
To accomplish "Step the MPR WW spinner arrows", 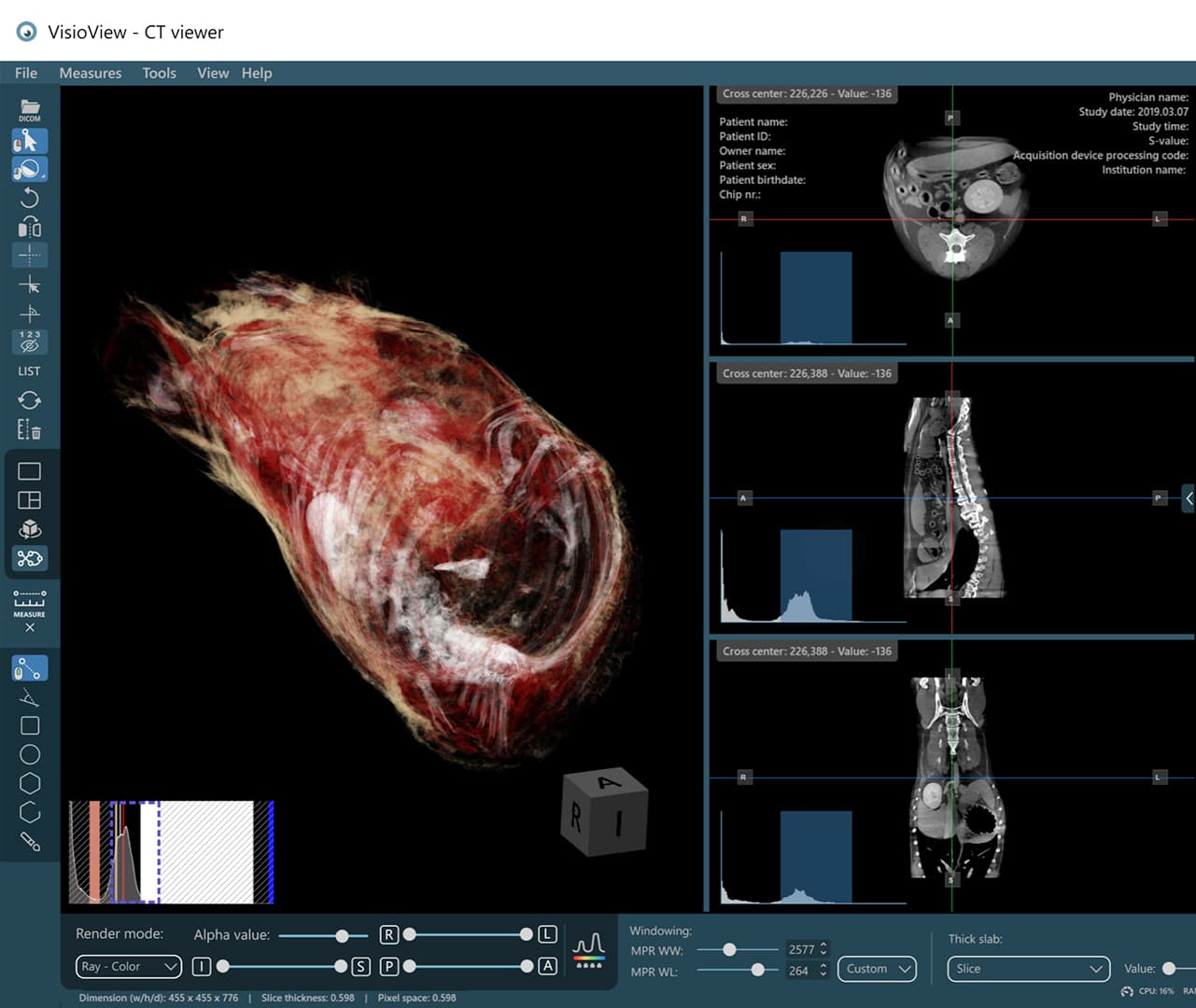I will click(823, 949).
